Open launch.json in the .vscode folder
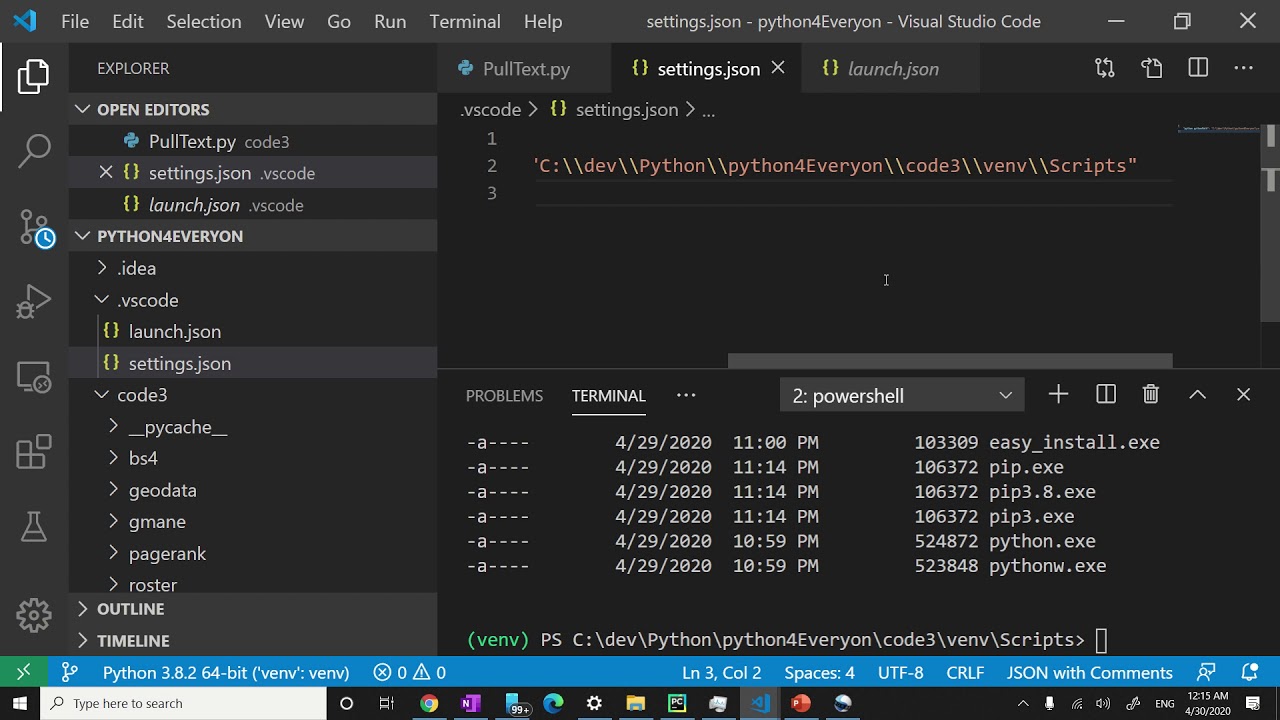The height and width of the screenshot is (720, 1280). [253, 331]
